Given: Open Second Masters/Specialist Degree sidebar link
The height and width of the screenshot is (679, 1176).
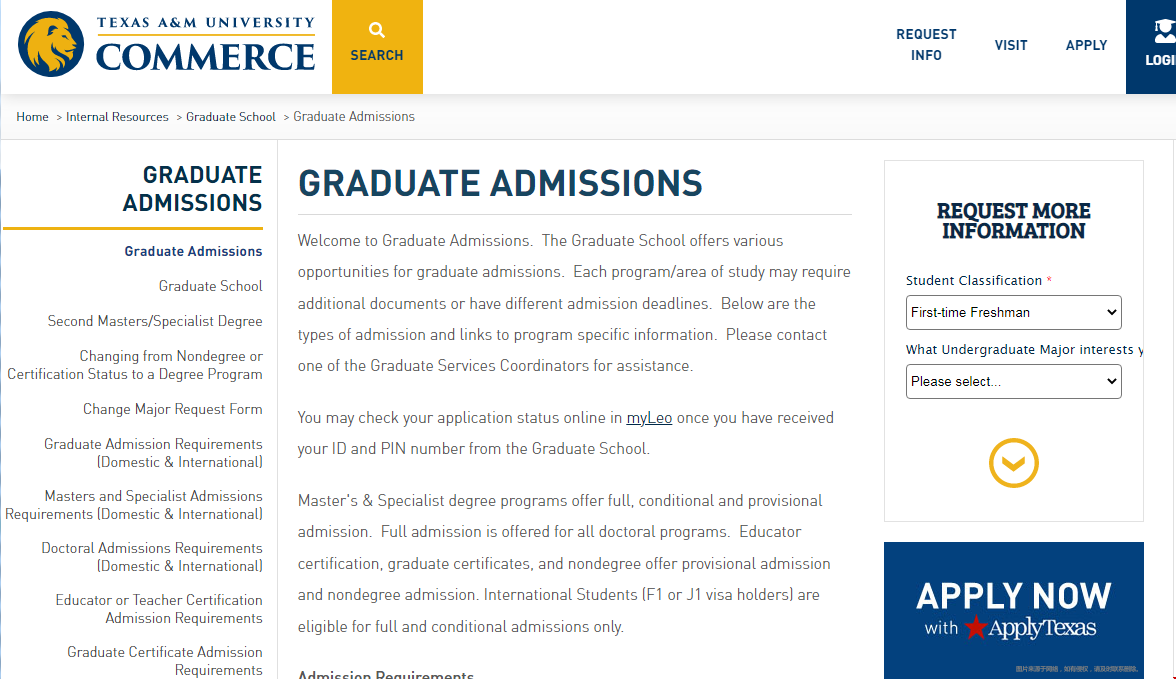Looking at the screenshot, I should click(155, 321).
